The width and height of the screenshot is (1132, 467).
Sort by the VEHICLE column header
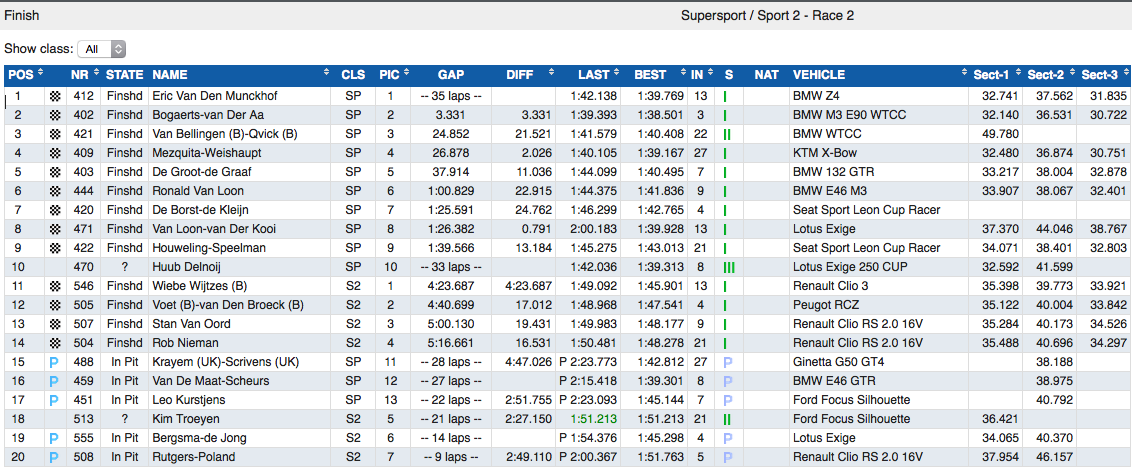(x=818, y=75)
